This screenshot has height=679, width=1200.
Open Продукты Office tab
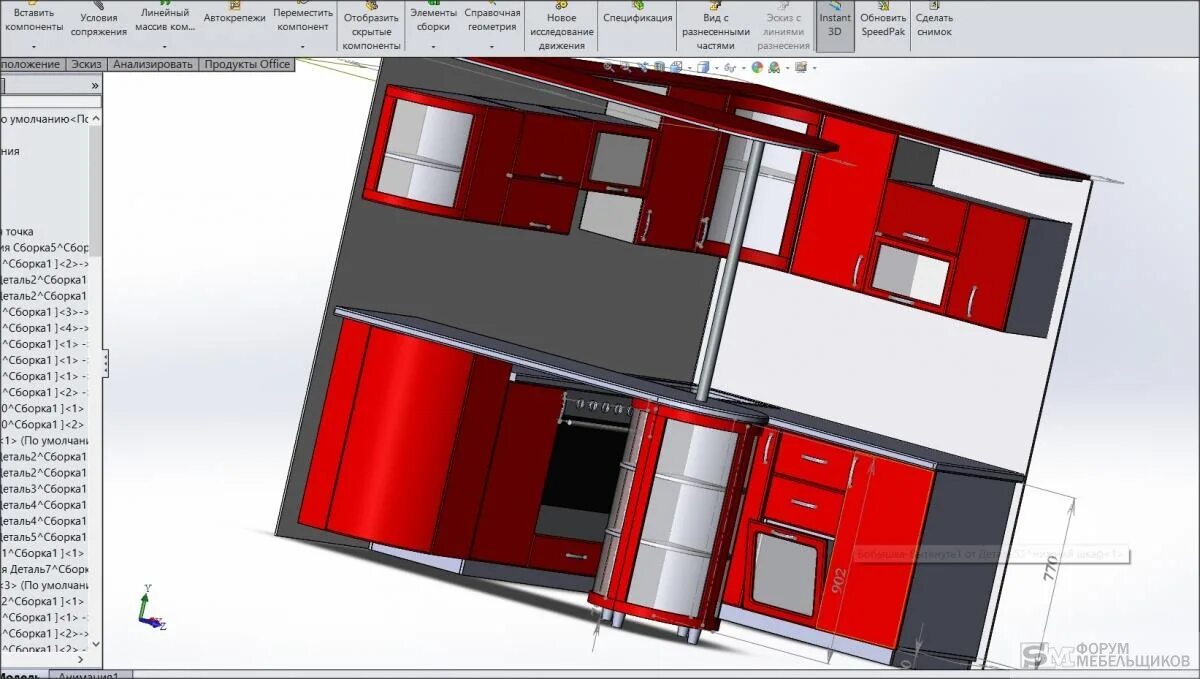247,64
